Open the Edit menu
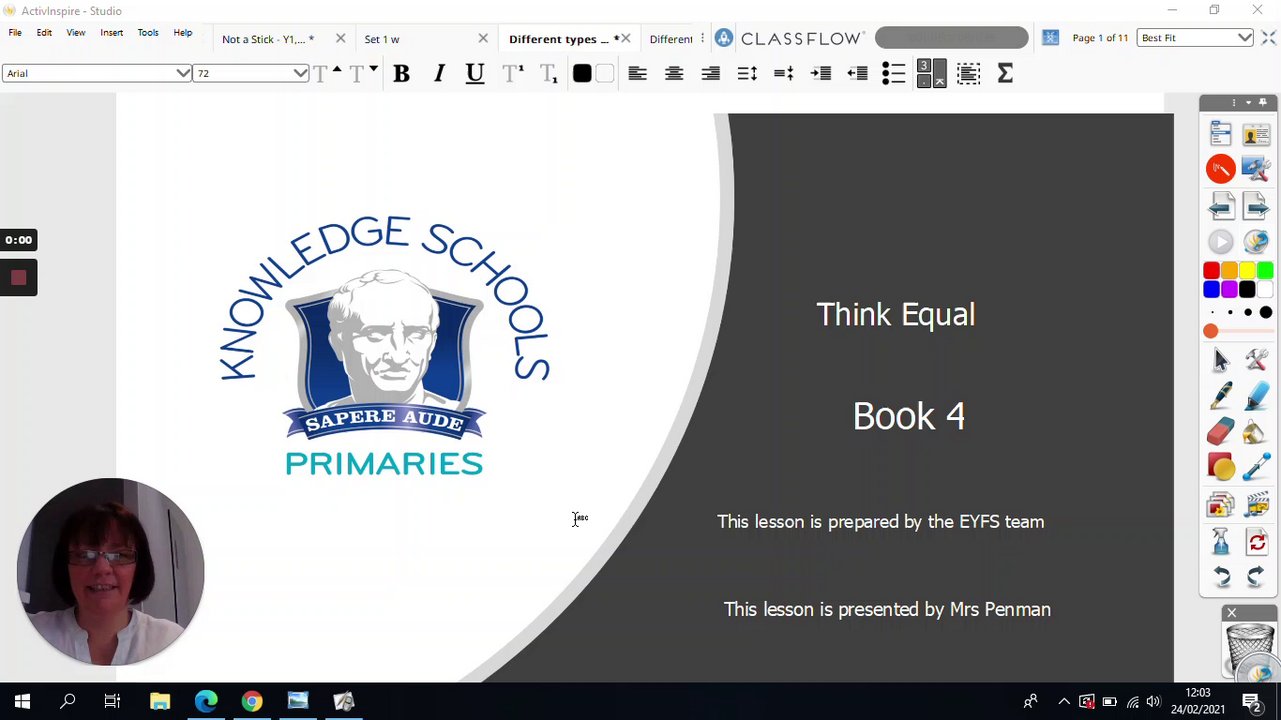 point(44,33)
